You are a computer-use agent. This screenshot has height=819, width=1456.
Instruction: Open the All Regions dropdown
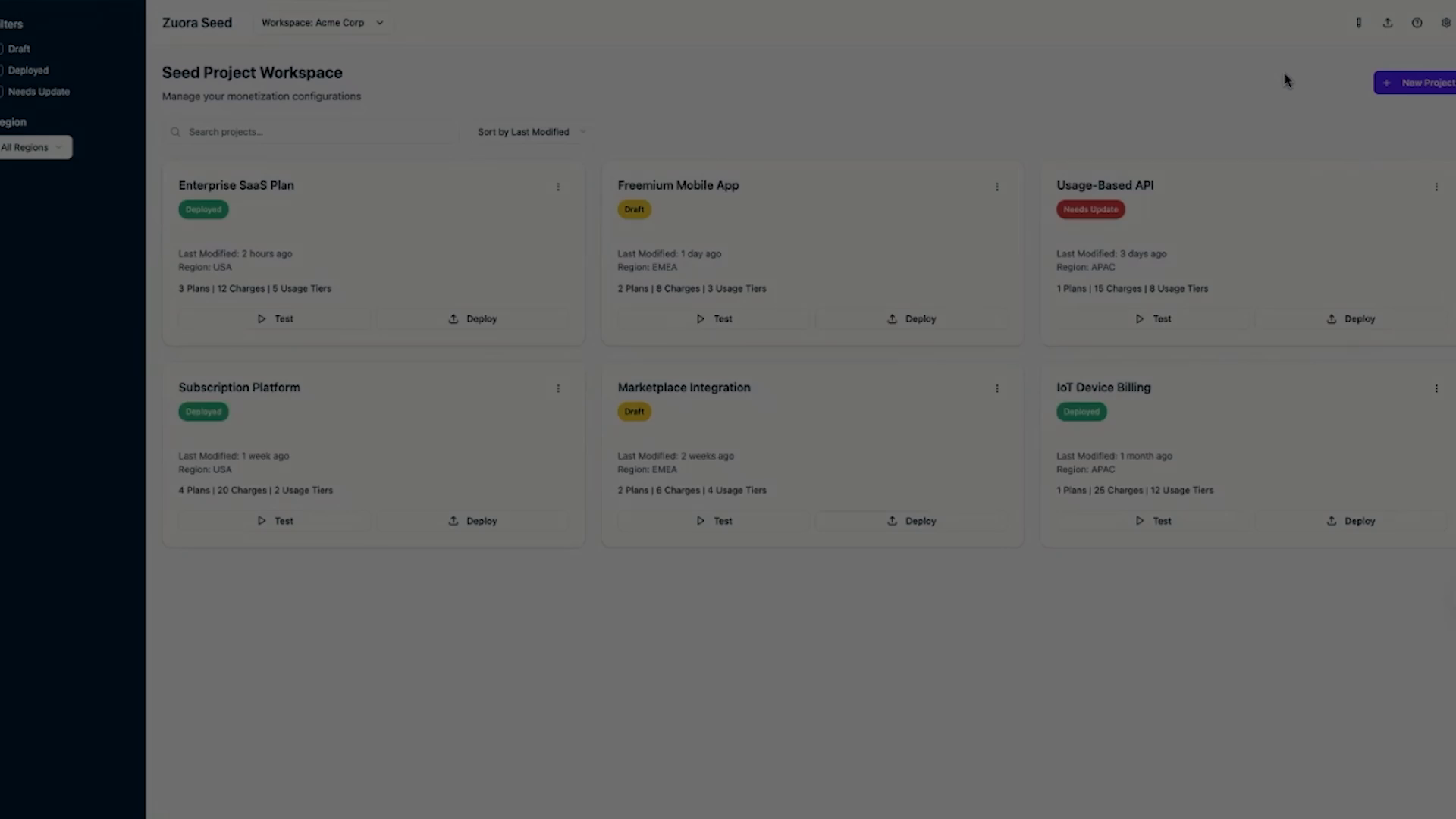tap(32, 147)
